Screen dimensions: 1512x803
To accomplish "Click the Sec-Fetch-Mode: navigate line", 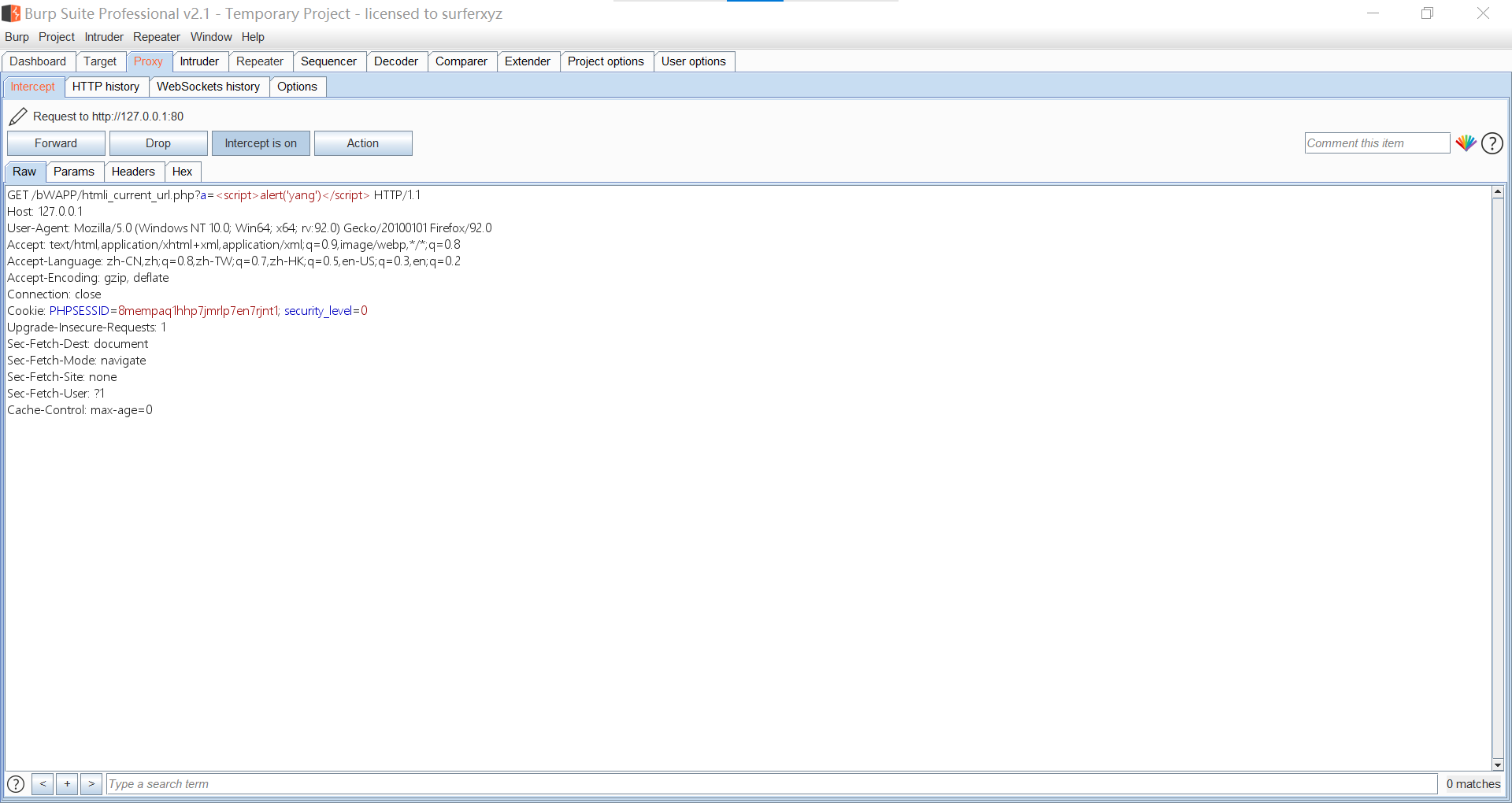I will (x=76, y=361).
